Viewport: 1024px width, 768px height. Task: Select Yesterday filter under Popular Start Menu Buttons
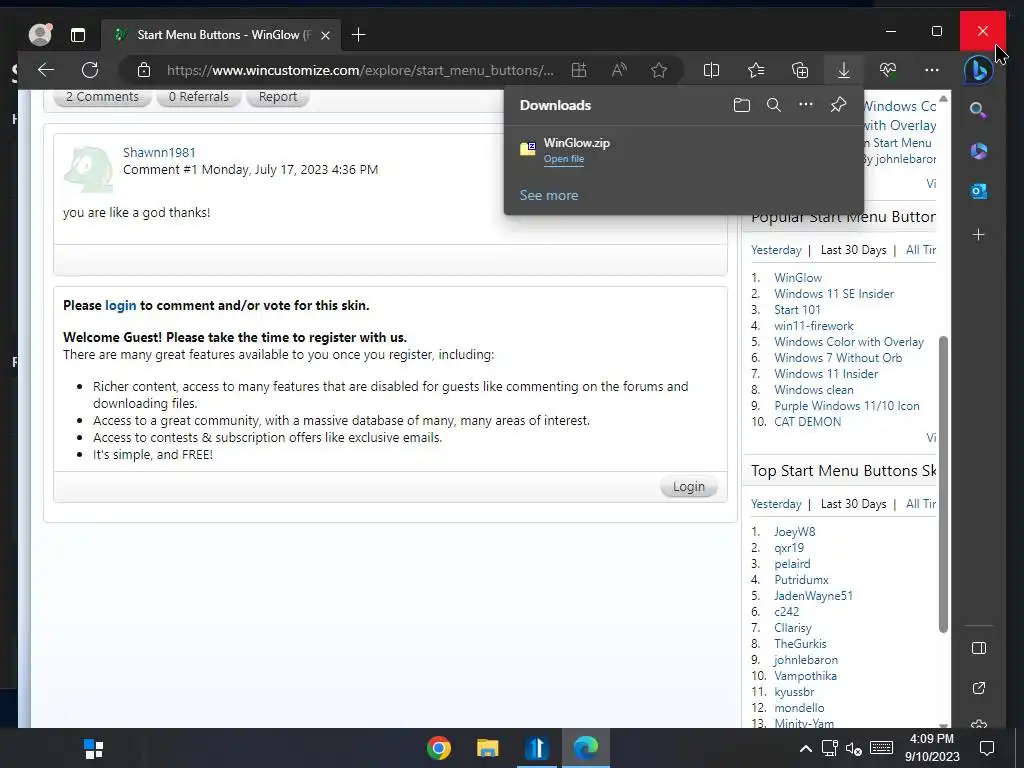(776, 250)
